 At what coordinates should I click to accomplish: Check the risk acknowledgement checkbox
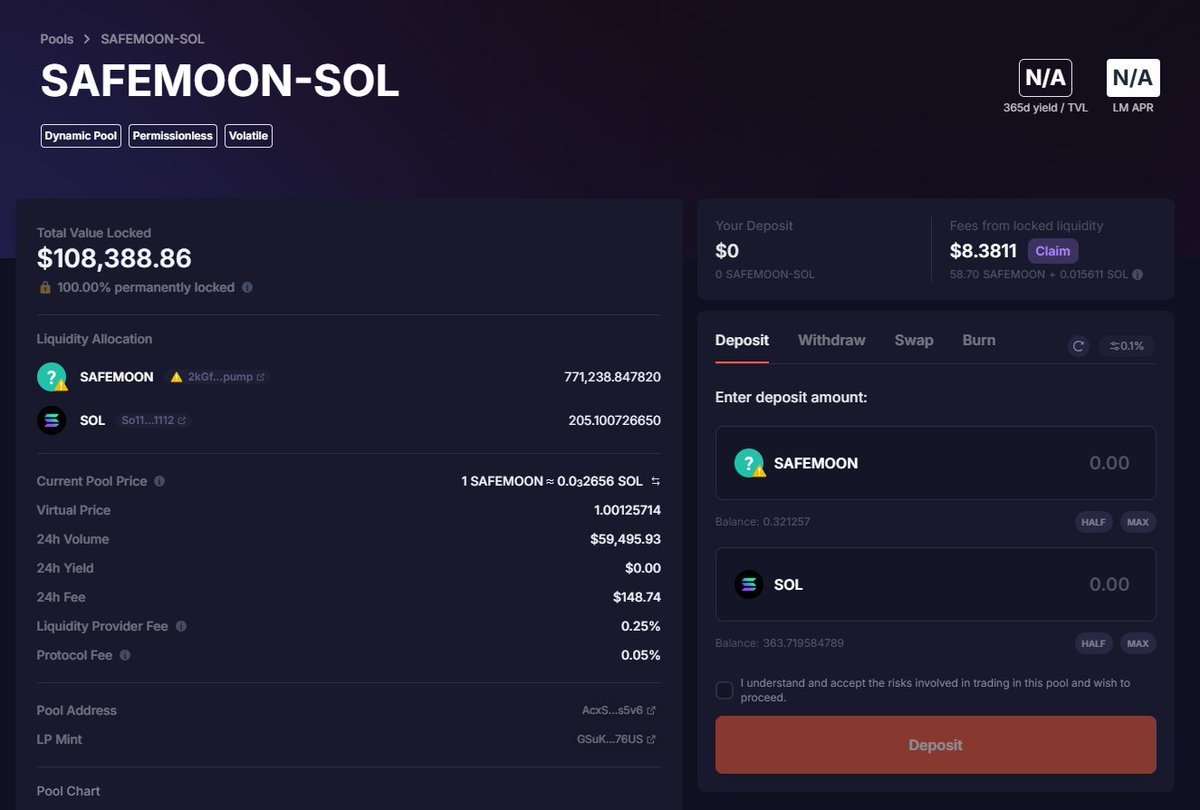coord(724,689)
